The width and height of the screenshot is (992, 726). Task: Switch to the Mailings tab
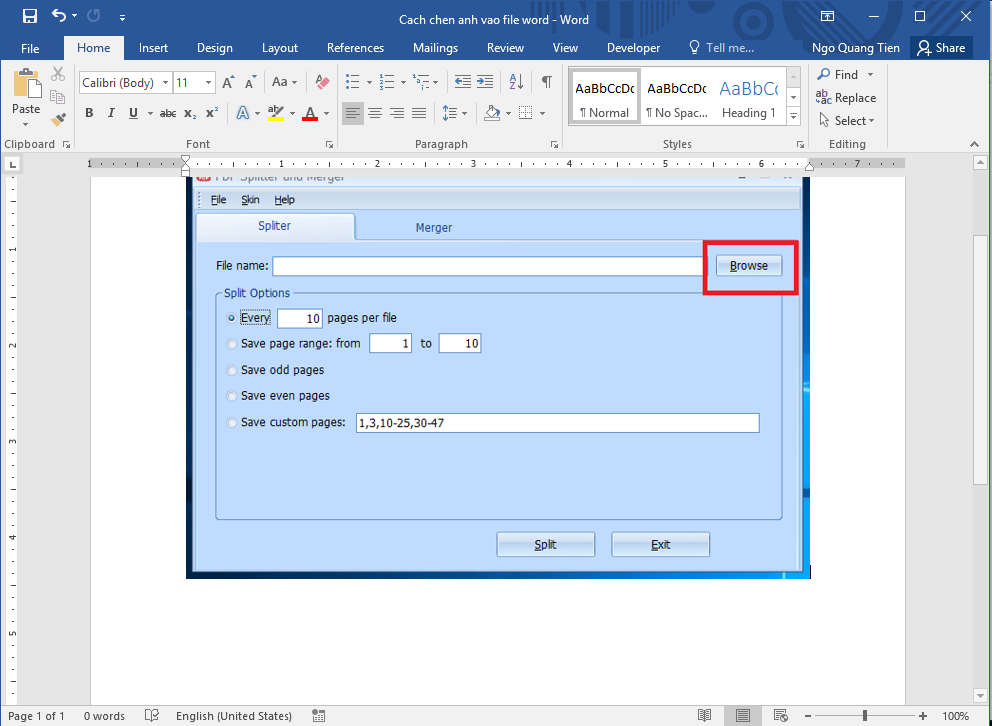[x=435, y=48]
